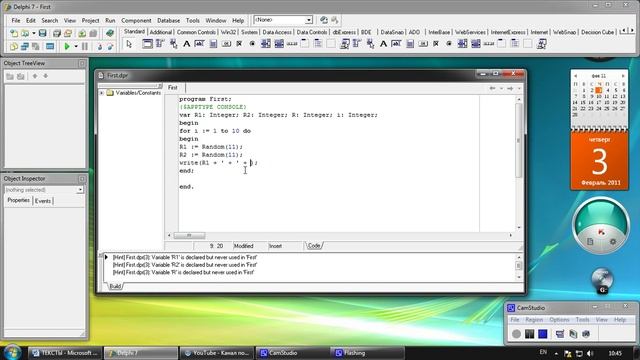Open the saved desktops '<None>' dropdown
Image resolution: width=640 pixels, height=360 pixels.
tap(309, 20)
